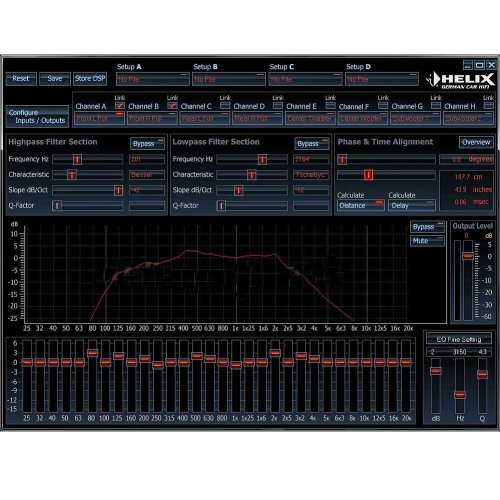Open Configure Inputs / Outputs
The image size is (500, 500).
tap(37, 117)
